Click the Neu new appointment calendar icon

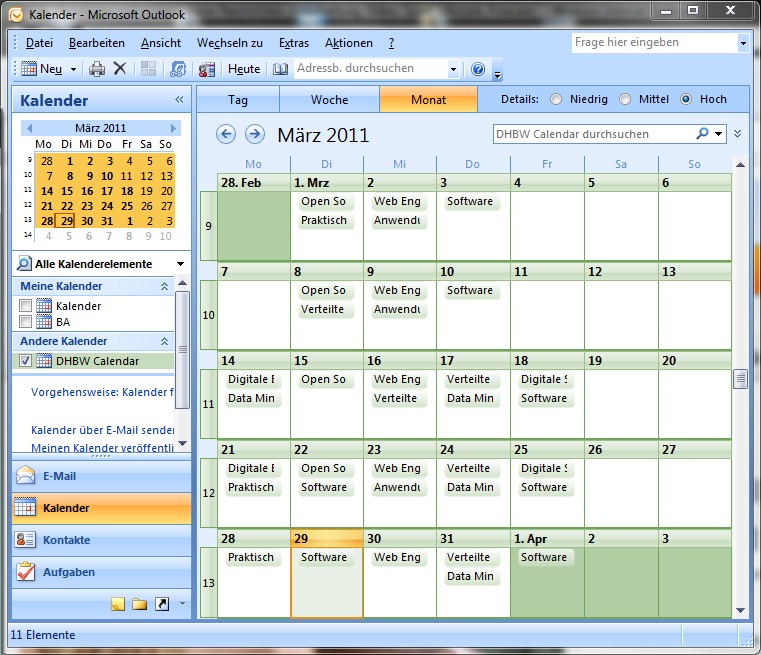pyautogui.click(x=29, y=69)
